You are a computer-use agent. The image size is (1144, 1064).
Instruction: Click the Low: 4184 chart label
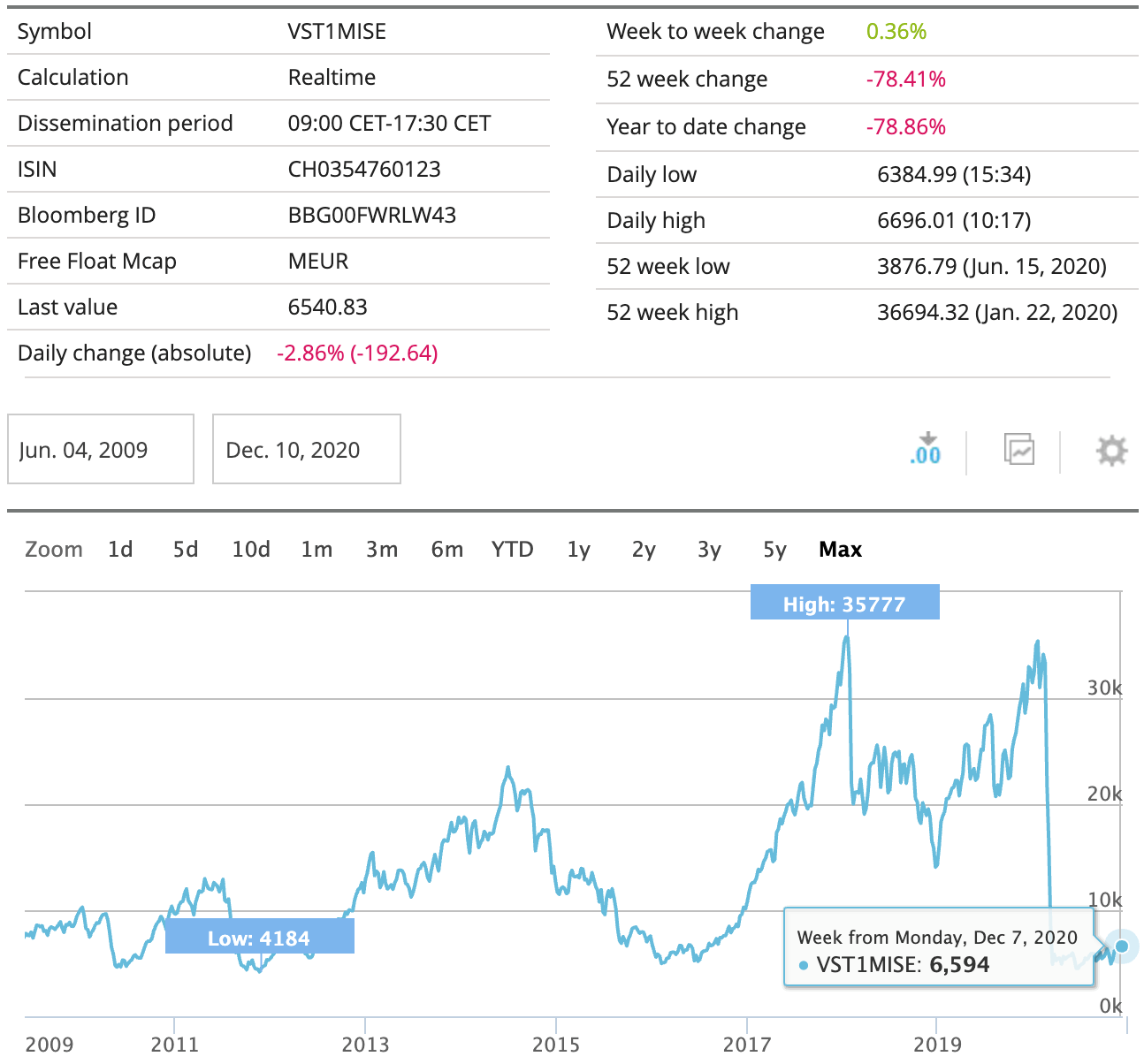[x=259, y=938]
